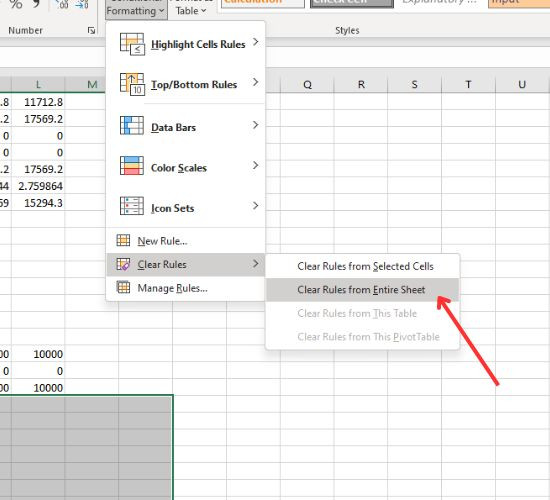Click the Input cell style
The image size is (550, 500).
coord(519,4)
